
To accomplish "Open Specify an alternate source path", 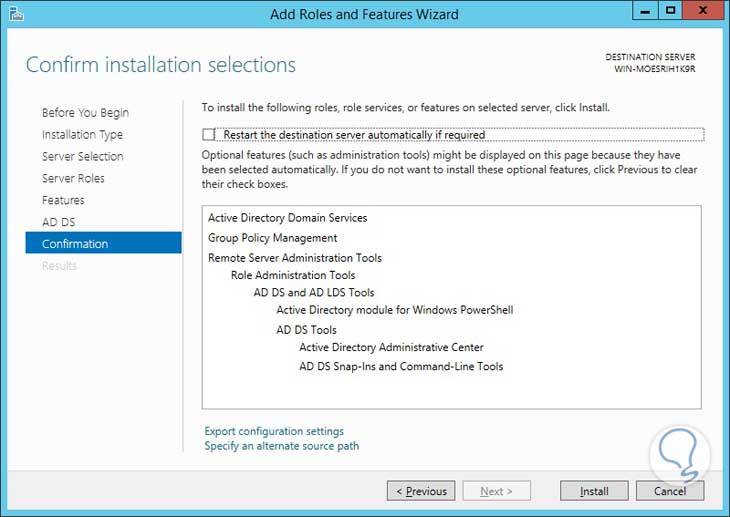I will click(x=281, y=446).
